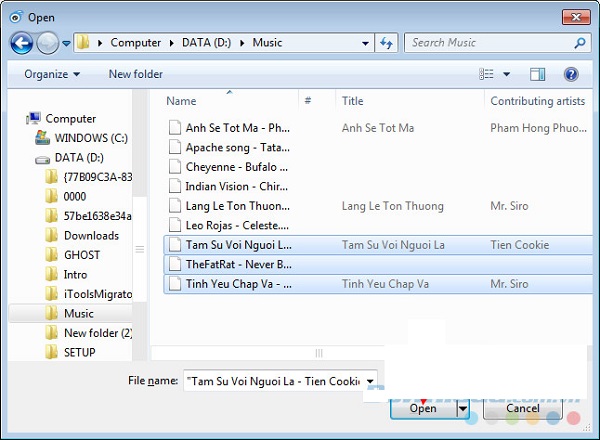Expand the File name dropdown arrow
The width and height of the screenshot is (600, 440).
coord(370,381)
